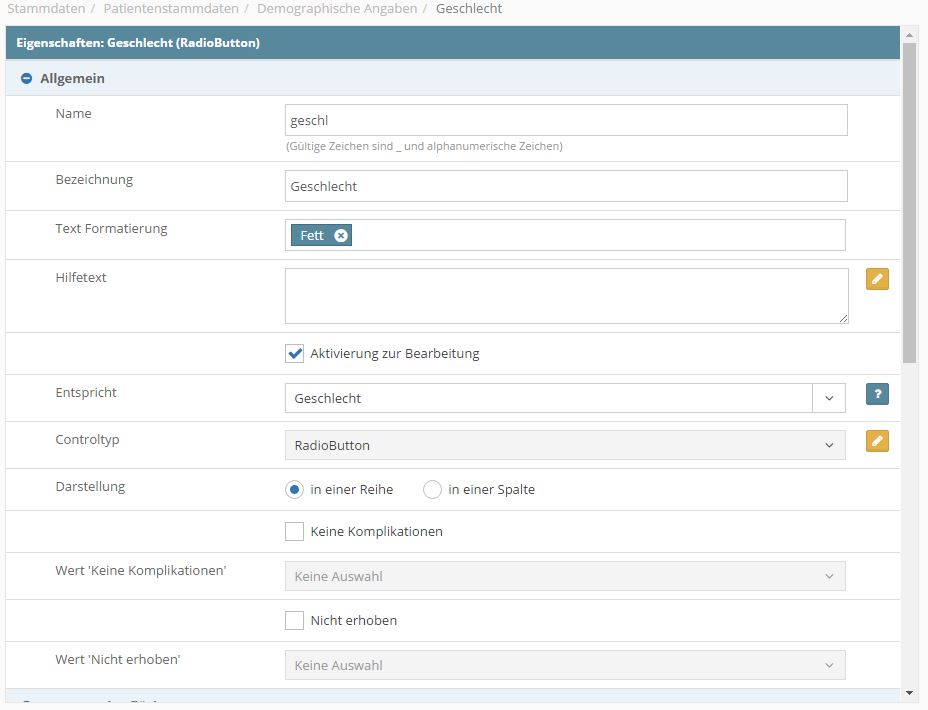This screenshot has width=928, height=710.
Task: Open the Patientenstammdaten breadcrumb link
Action: [x=171, y=9]
